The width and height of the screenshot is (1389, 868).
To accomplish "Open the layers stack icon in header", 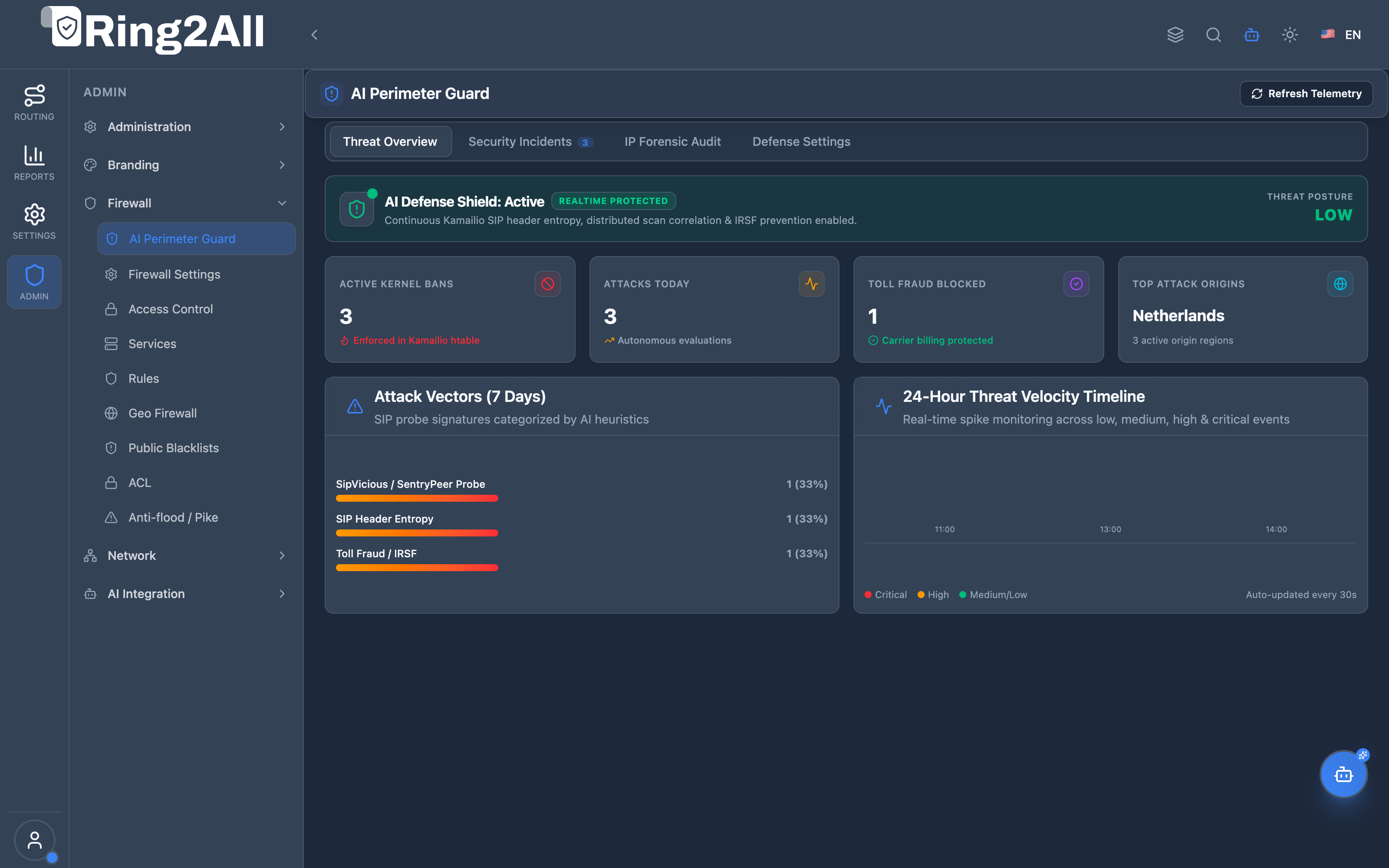I will click(x=1175, y=35).
